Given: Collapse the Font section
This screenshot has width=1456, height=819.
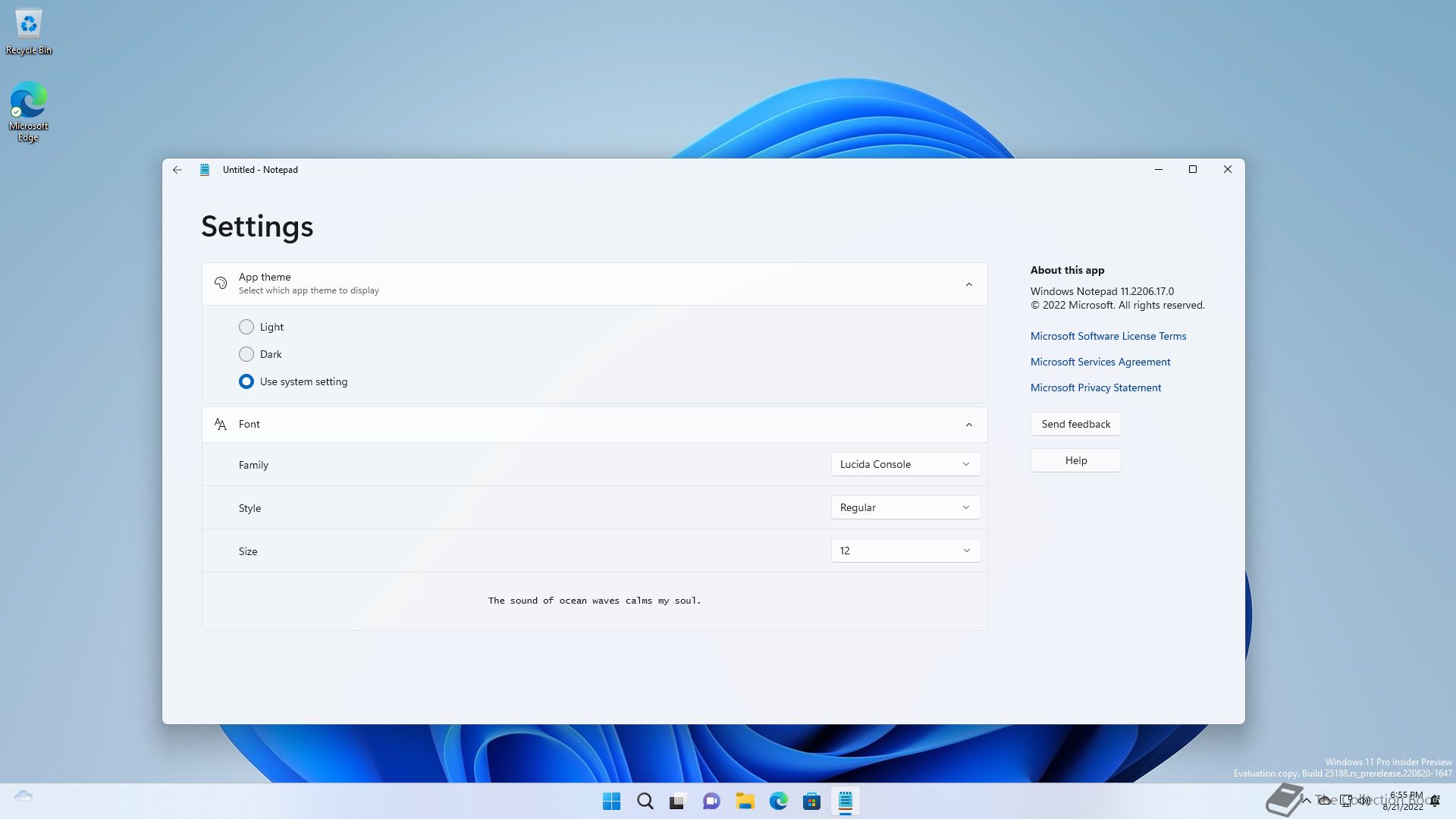Looking at the screenshot, I should point(968,425).
